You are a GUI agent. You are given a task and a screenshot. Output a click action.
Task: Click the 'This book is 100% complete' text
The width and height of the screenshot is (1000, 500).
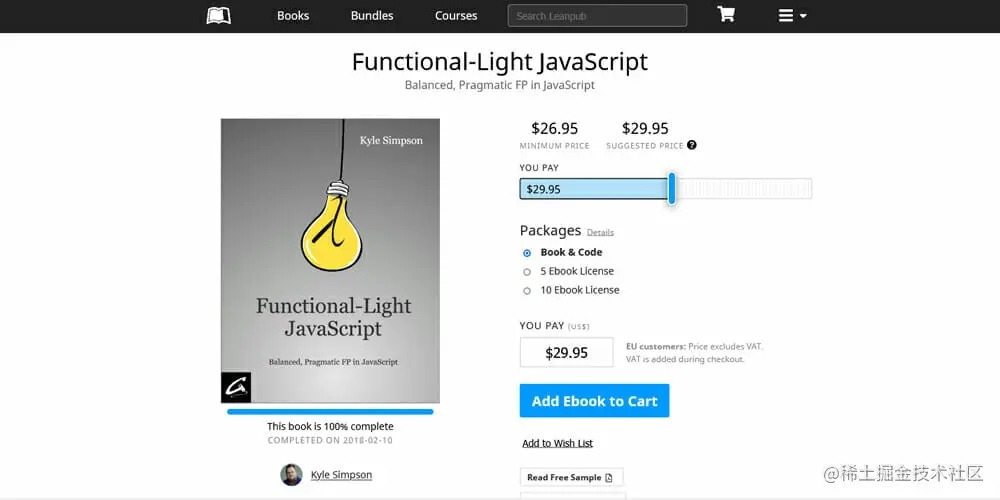pos(330,427)
